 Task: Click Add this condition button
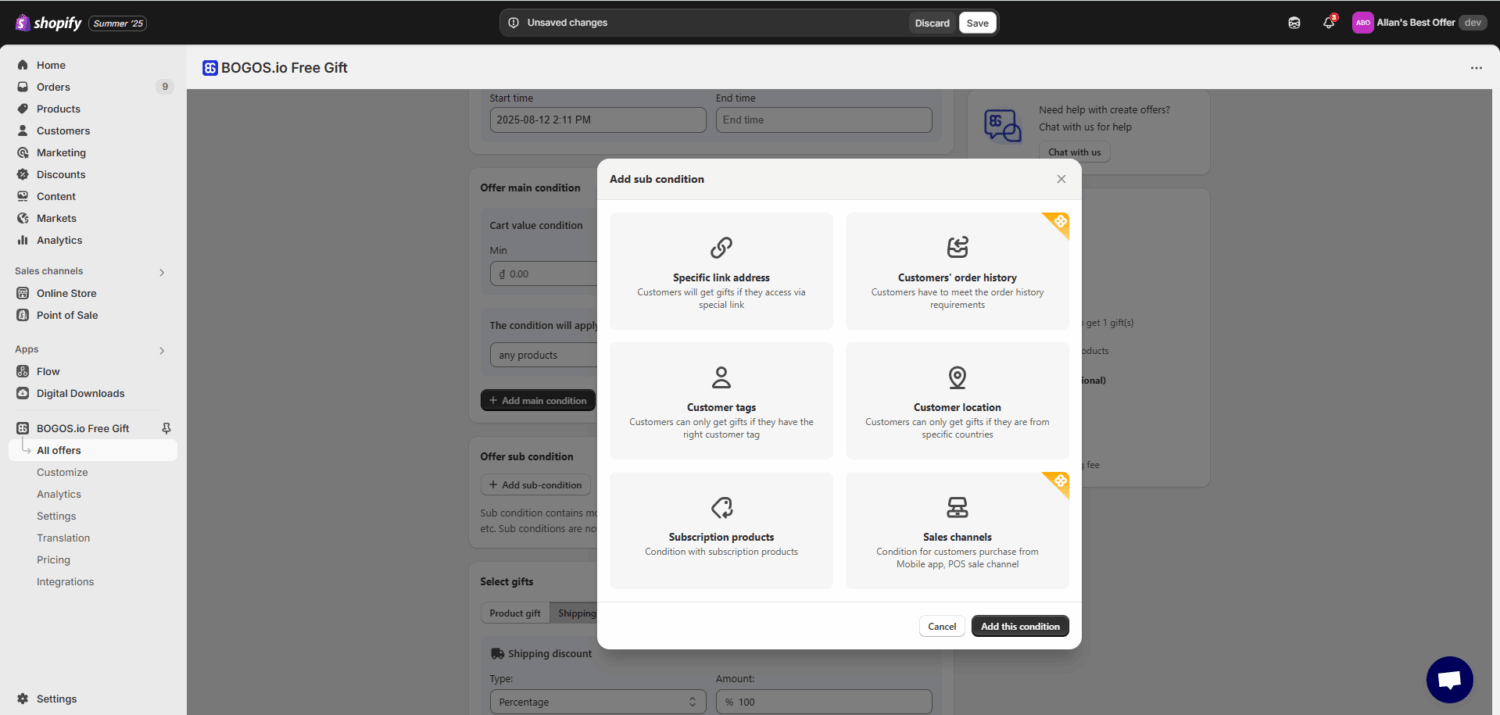[x=1020, y=626]
